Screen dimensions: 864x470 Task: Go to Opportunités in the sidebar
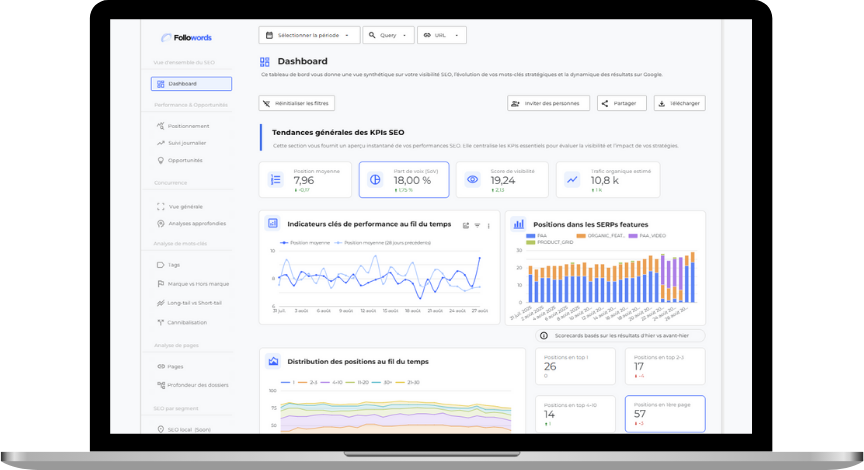click(x=185, y=160)
